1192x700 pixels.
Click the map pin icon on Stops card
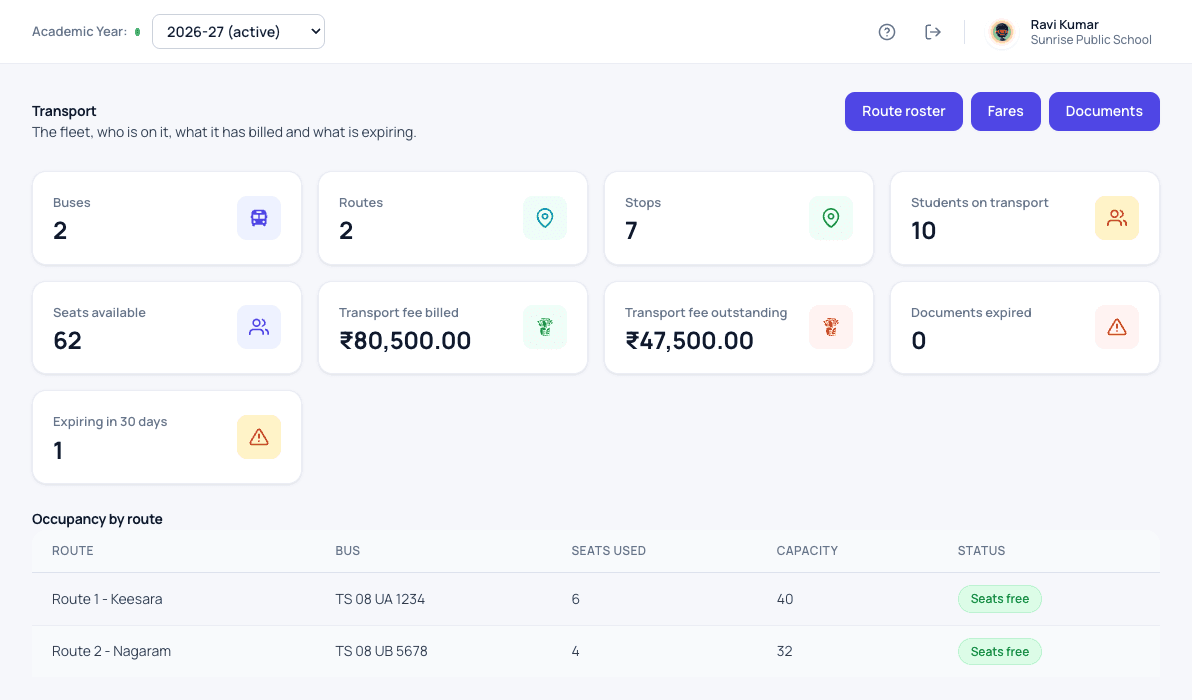click(x=831, y=218)
